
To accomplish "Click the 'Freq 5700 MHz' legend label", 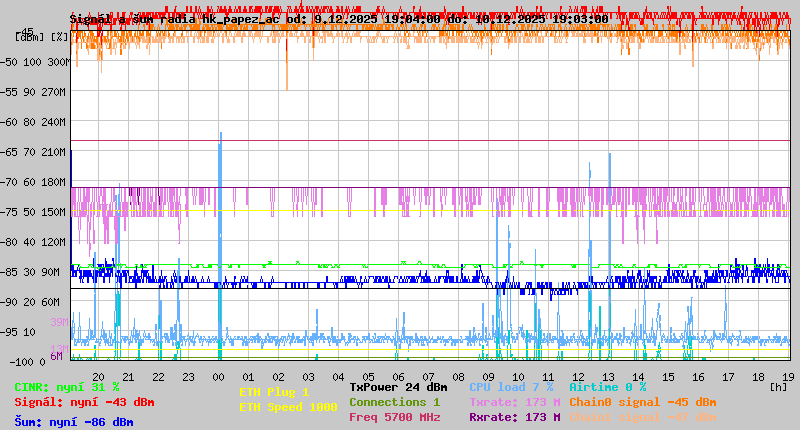I will click(x=394, y=417).
